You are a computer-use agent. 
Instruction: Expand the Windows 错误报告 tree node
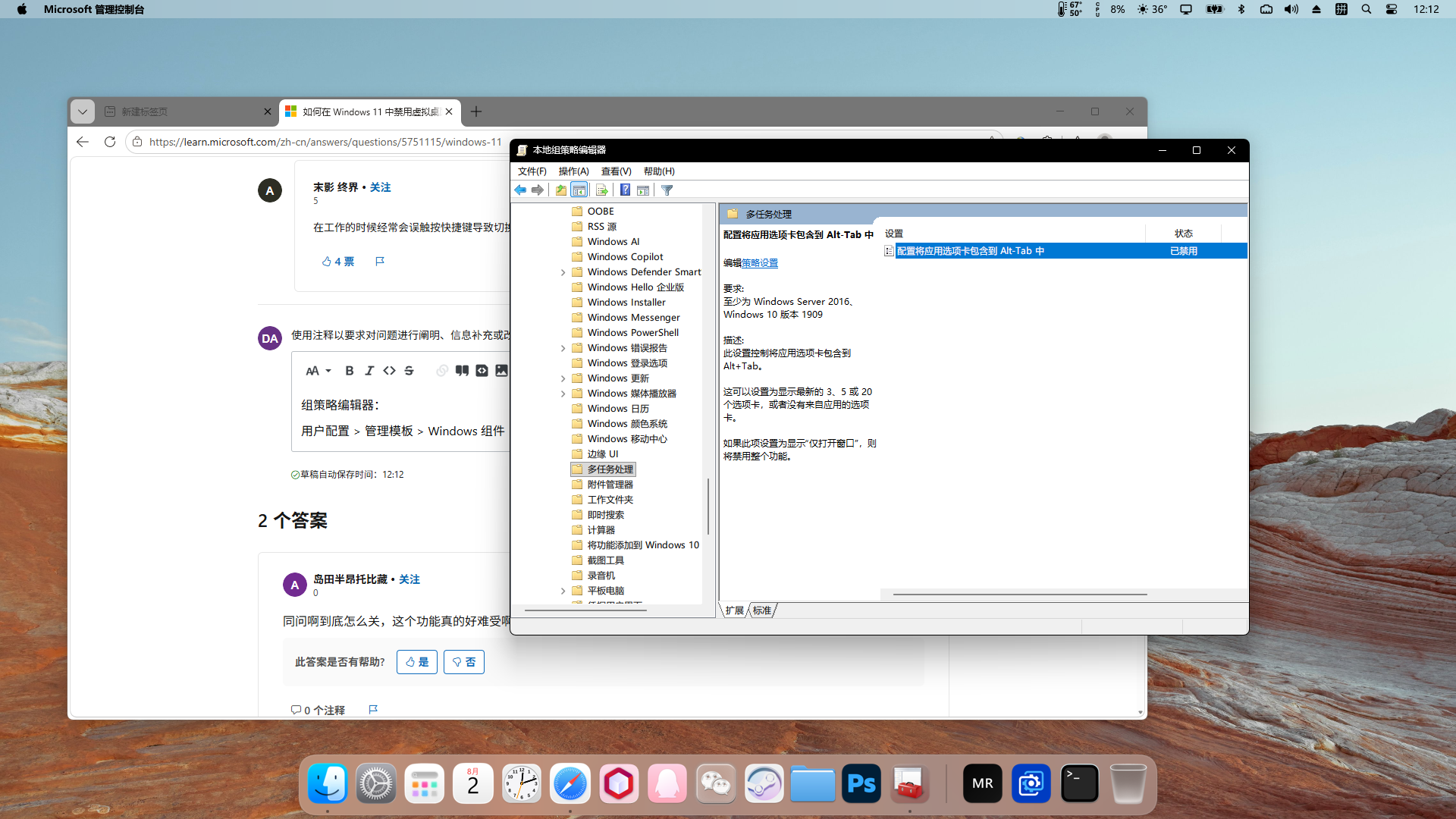tap(563, 348)
